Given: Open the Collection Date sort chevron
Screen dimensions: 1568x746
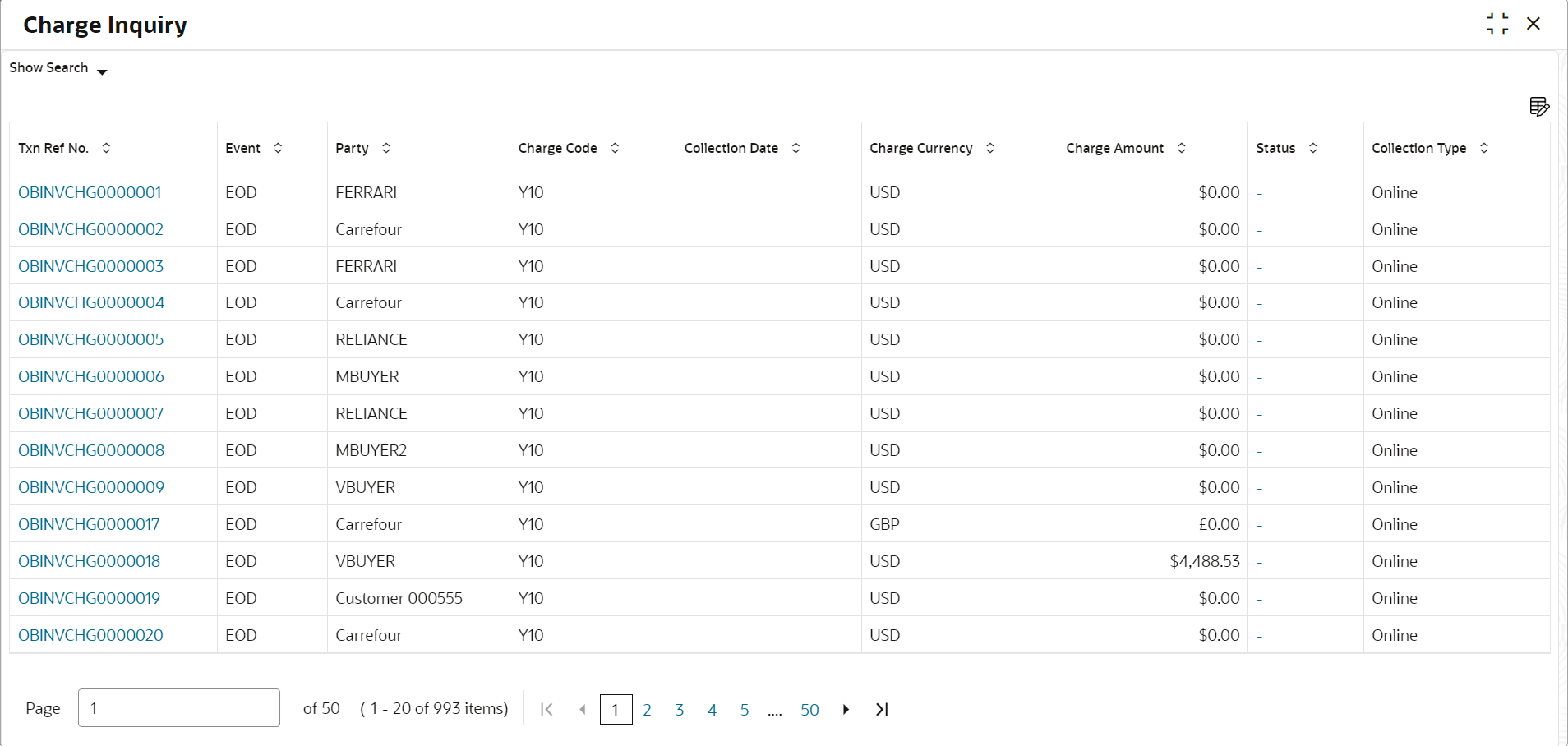Looking at the screenshot, I should [795, 148].
